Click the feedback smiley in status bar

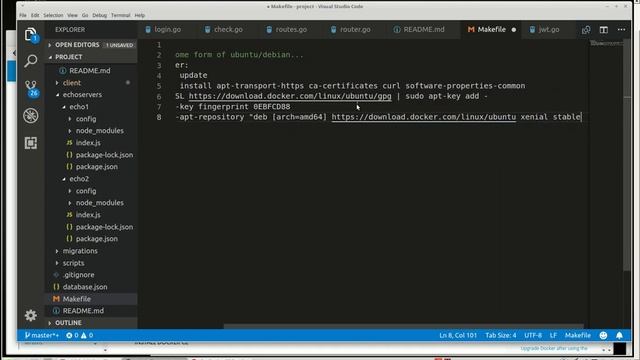pos(603,336)
